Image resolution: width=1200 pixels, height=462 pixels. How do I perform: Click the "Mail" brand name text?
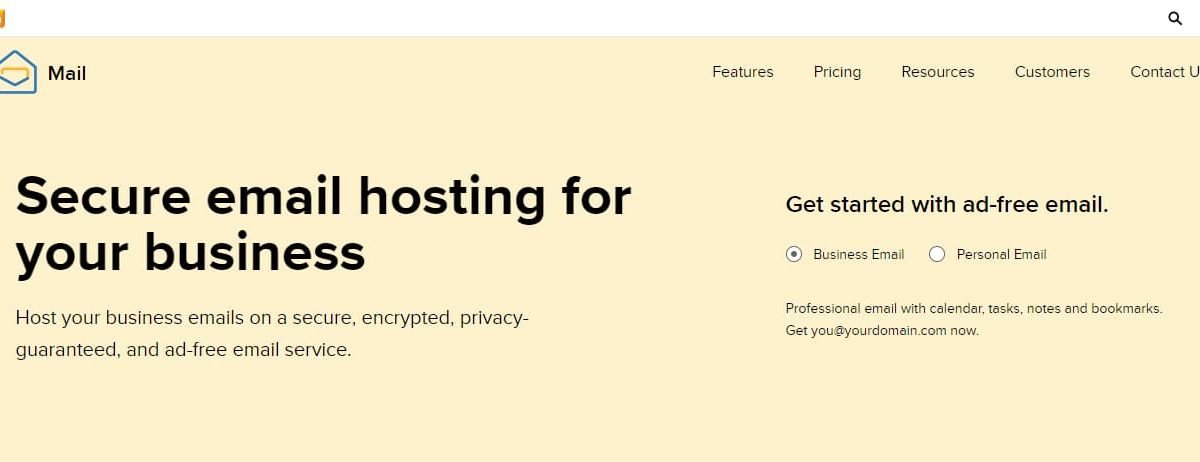(x=67, y=73)
